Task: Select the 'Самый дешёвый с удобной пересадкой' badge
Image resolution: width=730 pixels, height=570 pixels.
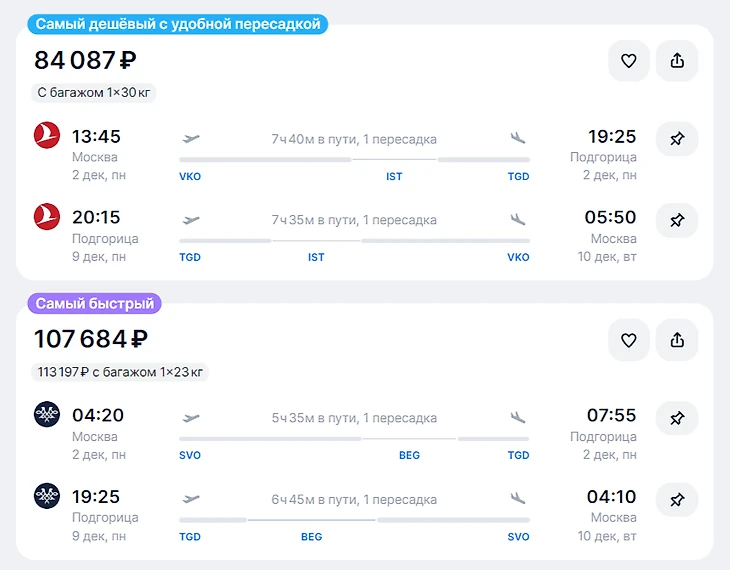Action: [x=178, y=24]
